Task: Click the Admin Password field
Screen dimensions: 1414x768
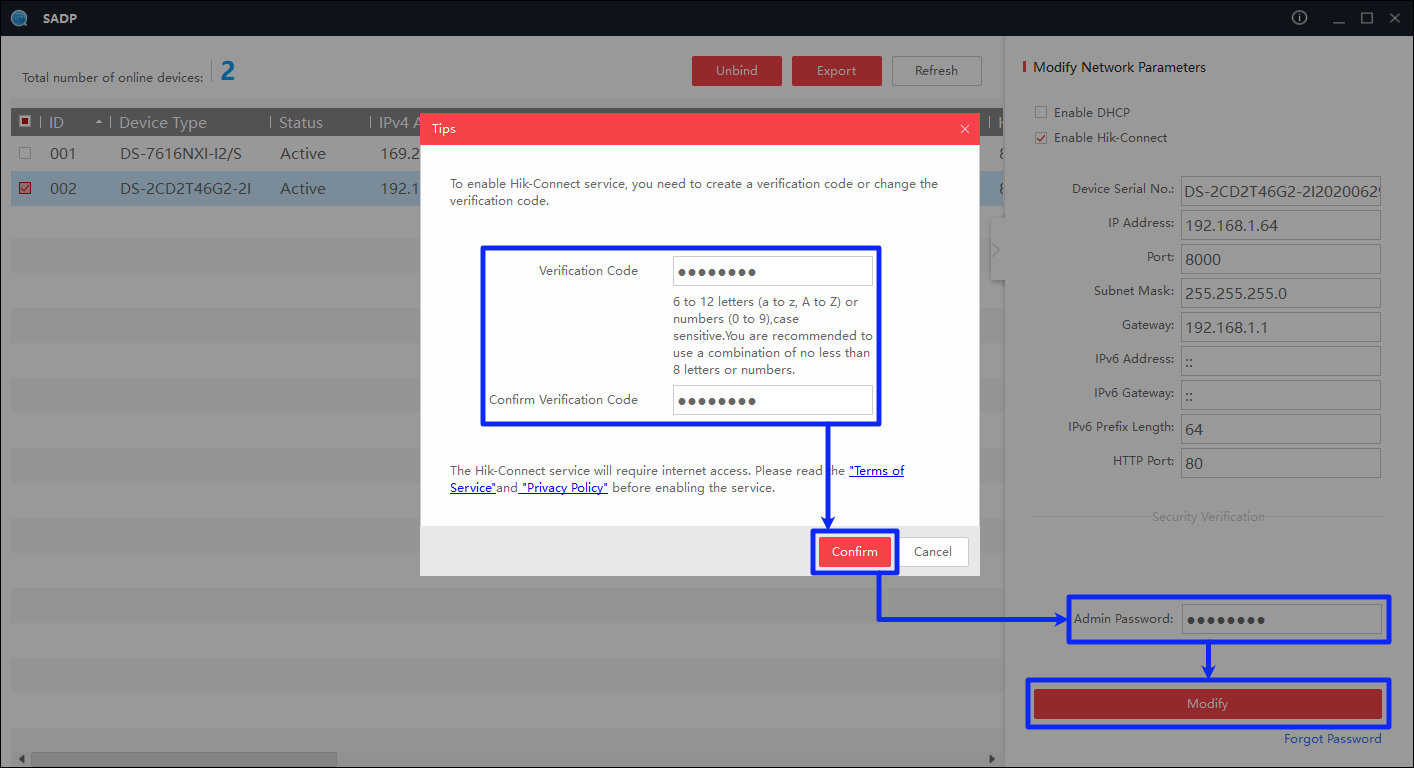Action: click(1281, 619)
